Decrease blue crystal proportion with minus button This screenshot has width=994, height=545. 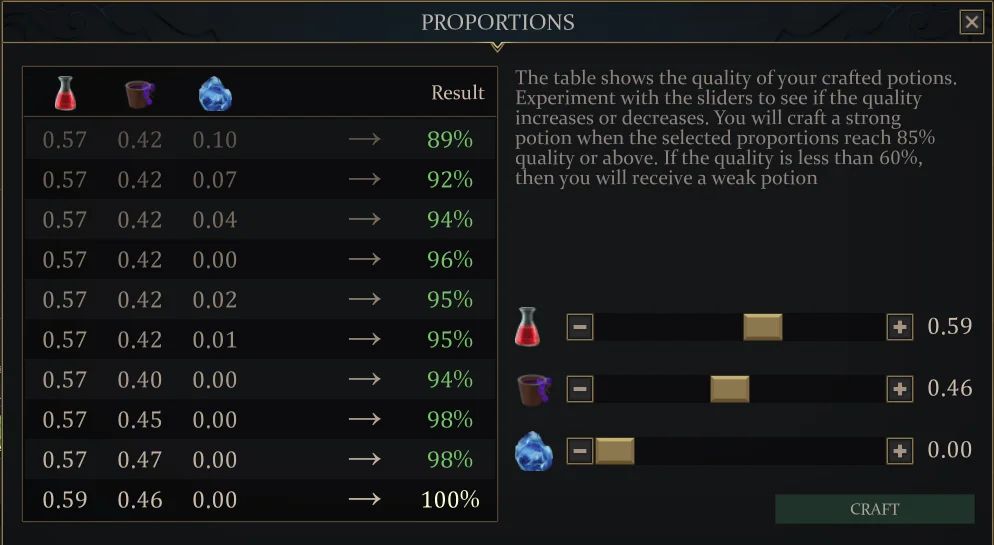pyautogui.click(x=580, y=451)
